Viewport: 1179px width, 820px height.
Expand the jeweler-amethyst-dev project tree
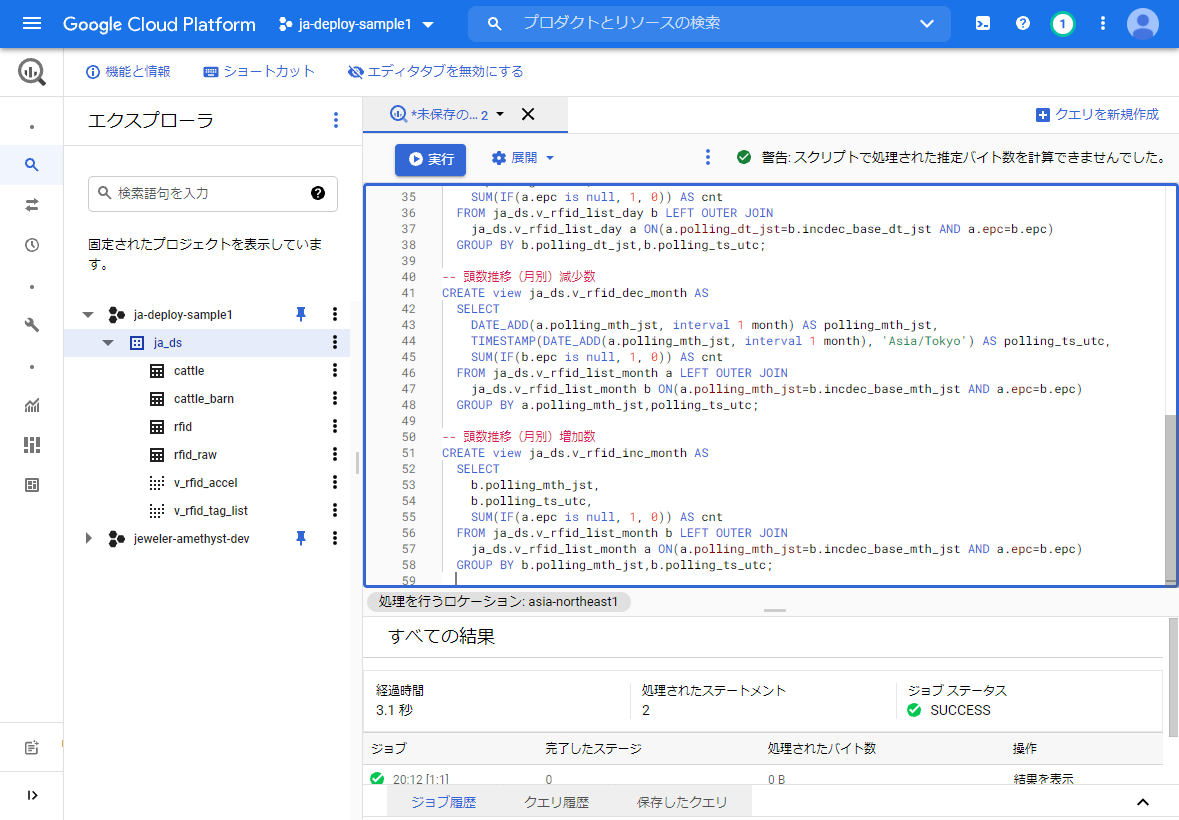(x=88, y=539)
